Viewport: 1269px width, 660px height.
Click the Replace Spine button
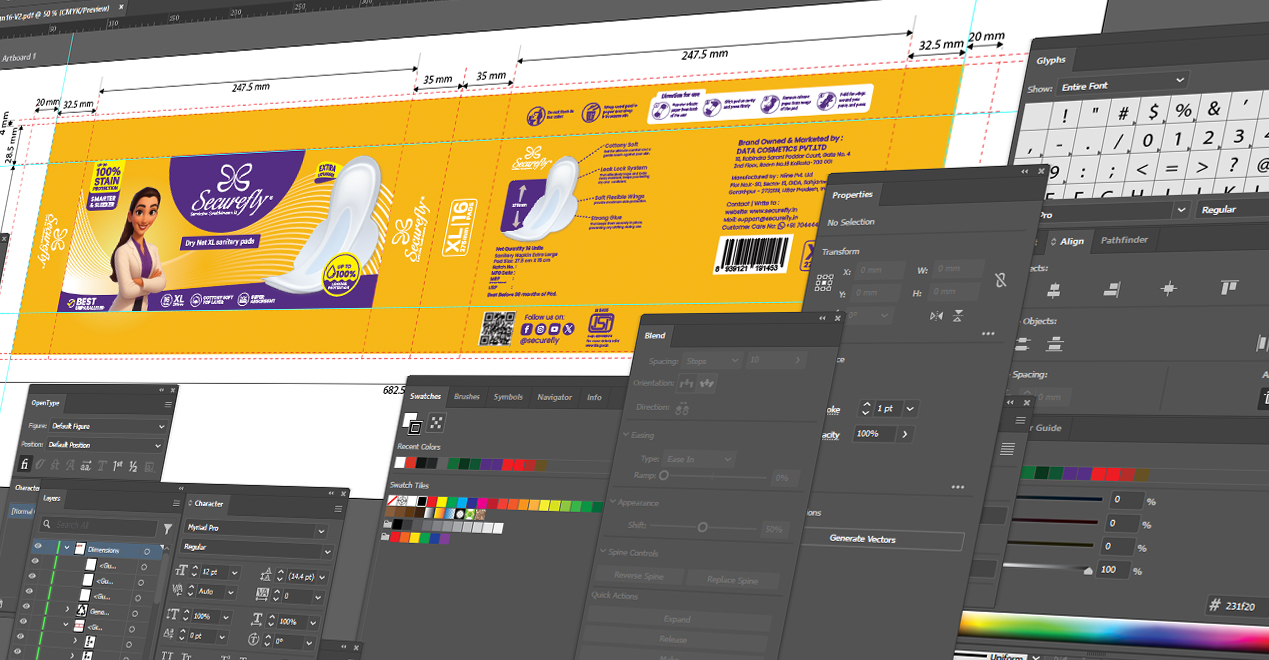click(733, 580)
